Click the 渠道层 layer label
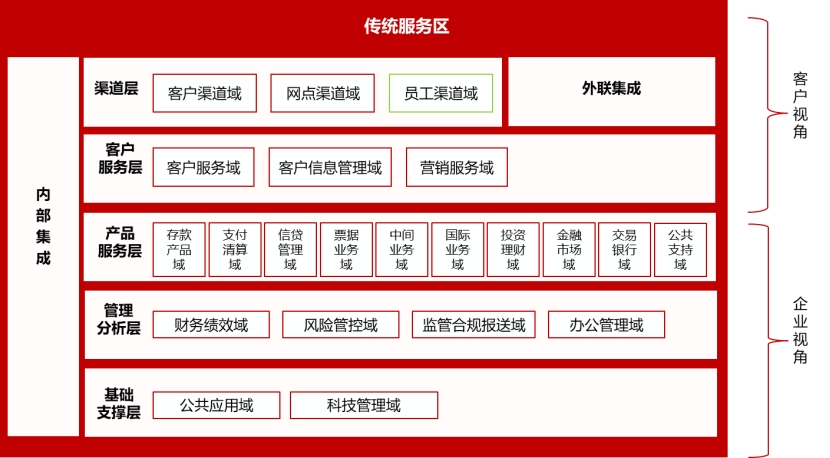Screen dimensions: 830x458 click(x=116, y=88)
